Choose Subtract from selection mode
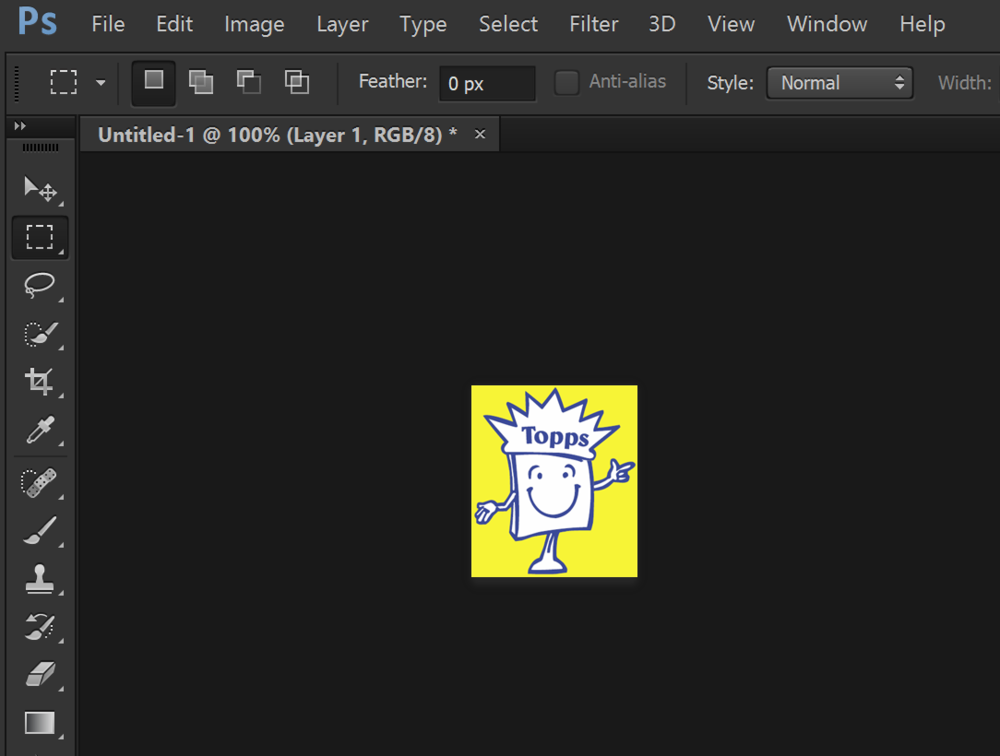This screenshot has width=1000, height=756. 249,82
